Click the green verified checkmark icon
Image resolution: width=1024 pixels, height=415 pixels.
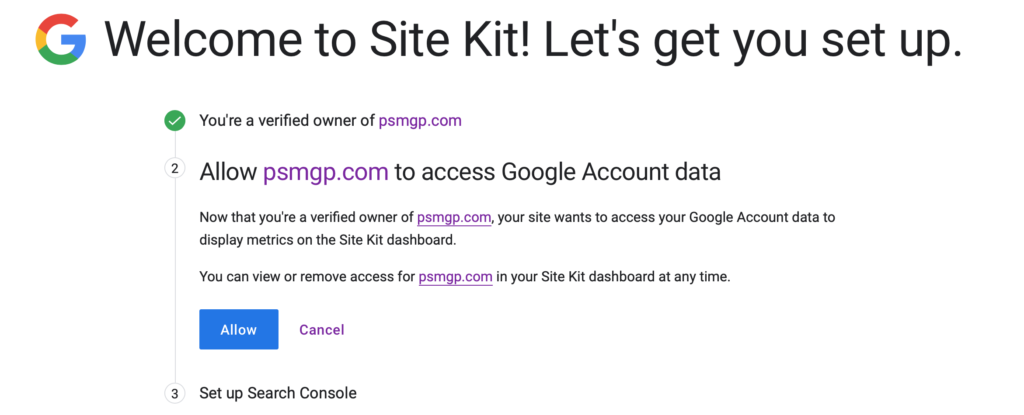pyautogui.click(x=174, y=121)
